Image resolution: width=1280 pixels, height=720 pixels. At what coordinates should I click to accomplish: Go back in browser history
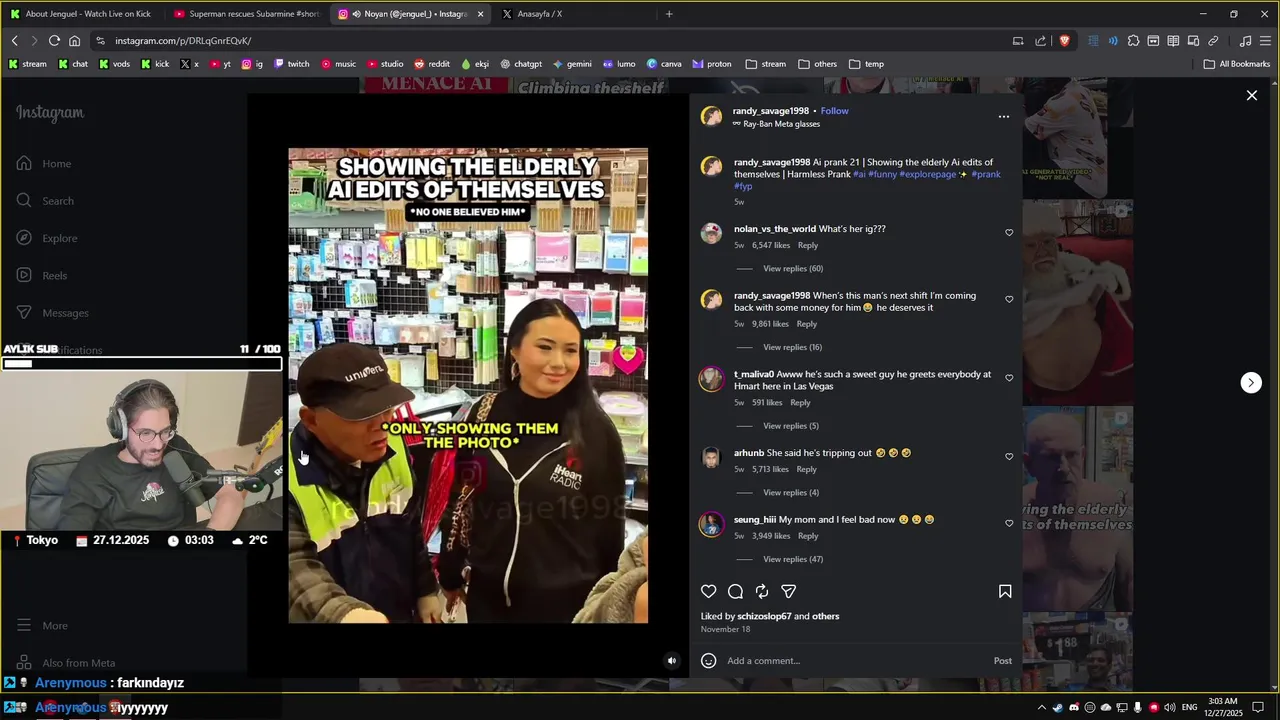pos(14,41)
